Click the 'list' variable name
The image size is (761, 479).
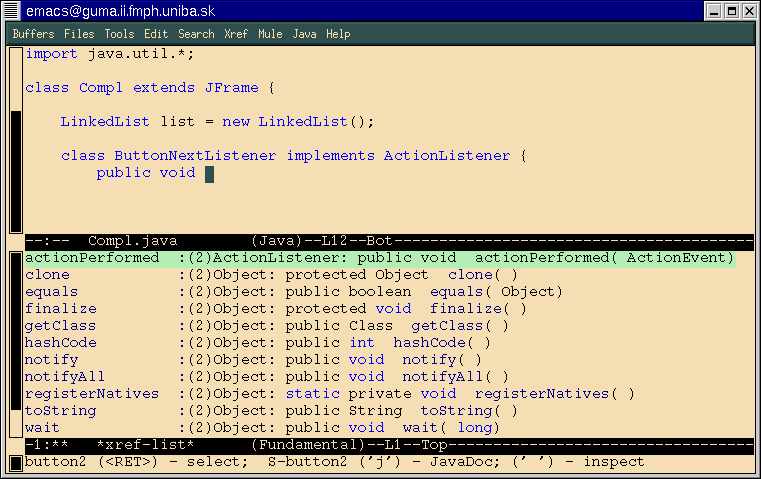coord(178,122)
